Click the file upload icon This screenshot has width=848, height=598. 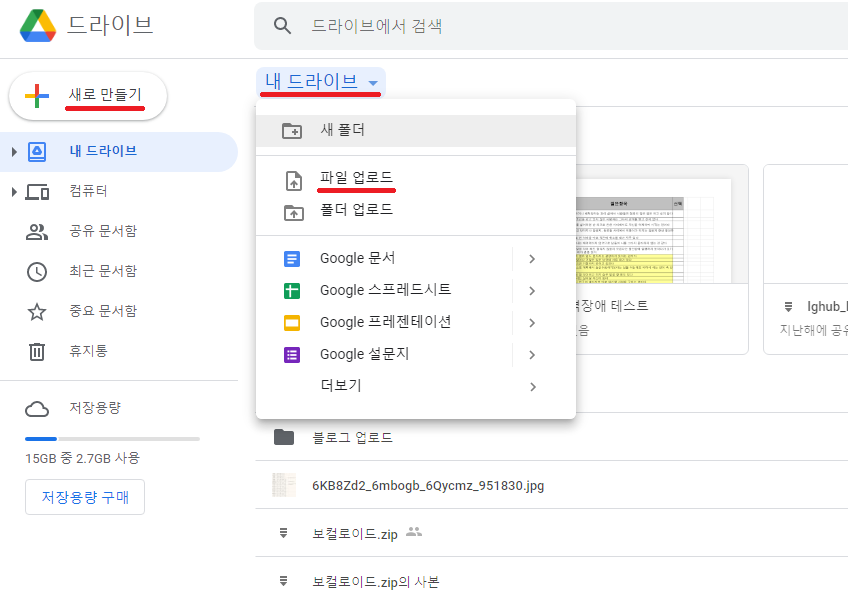(294, 181)
